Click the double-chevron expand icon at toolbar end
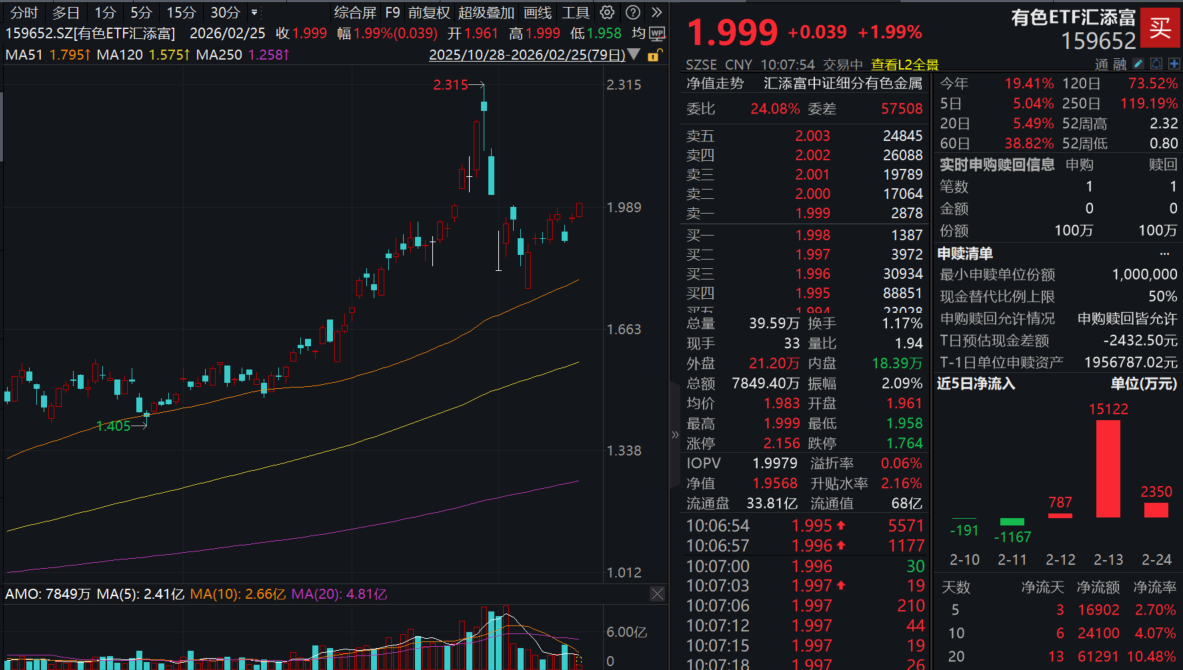The height and width of the screenshot is (670, 1183). [657, 12]
